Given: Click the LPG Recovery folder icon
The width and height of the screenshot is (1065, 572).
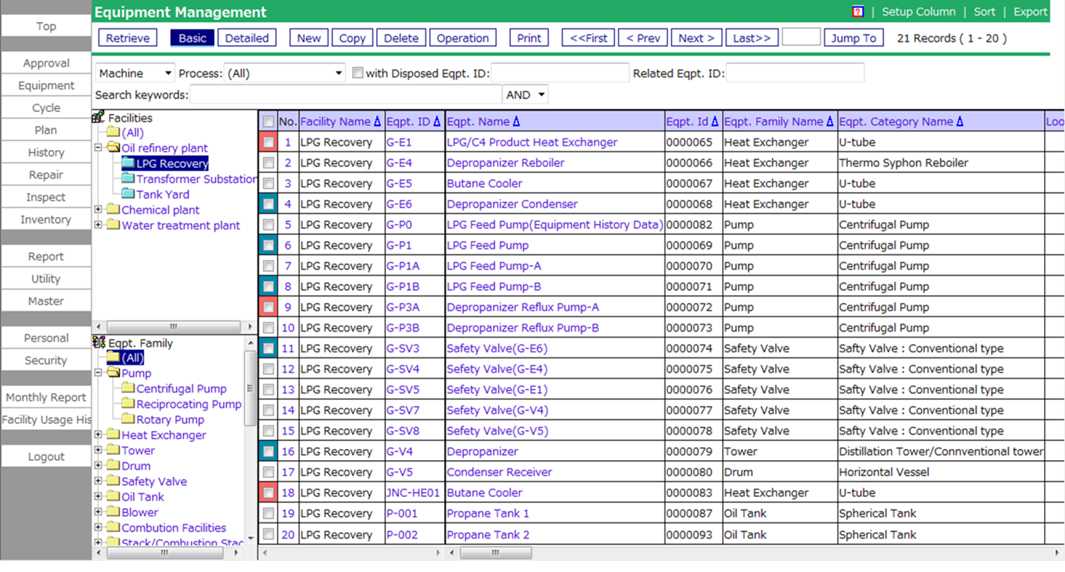Looking at the screenshot, I should [x=128, y=163].
